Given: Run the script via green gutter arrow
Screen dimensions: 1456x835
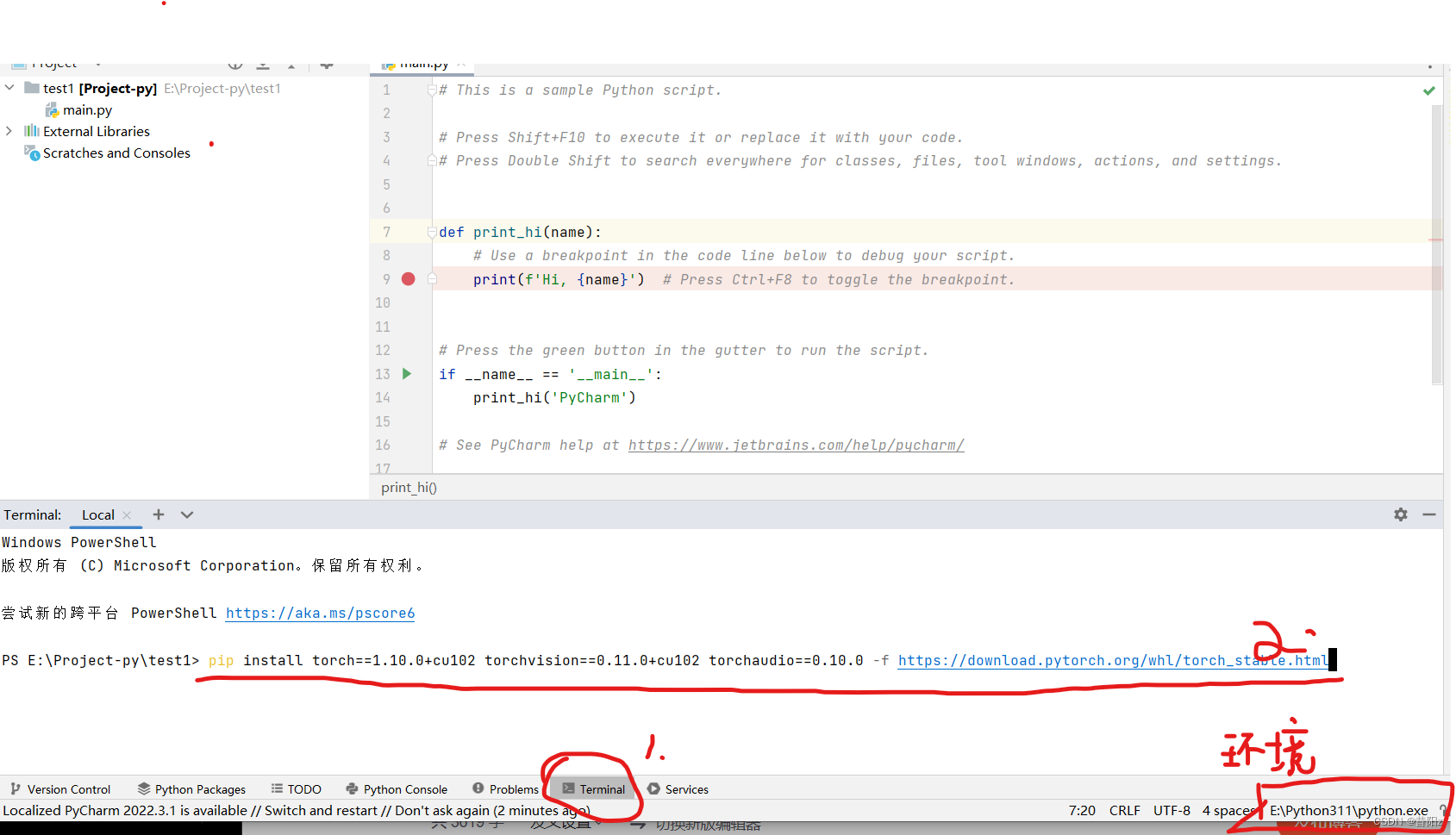Looking at the screenshot, I should (406, 374).
